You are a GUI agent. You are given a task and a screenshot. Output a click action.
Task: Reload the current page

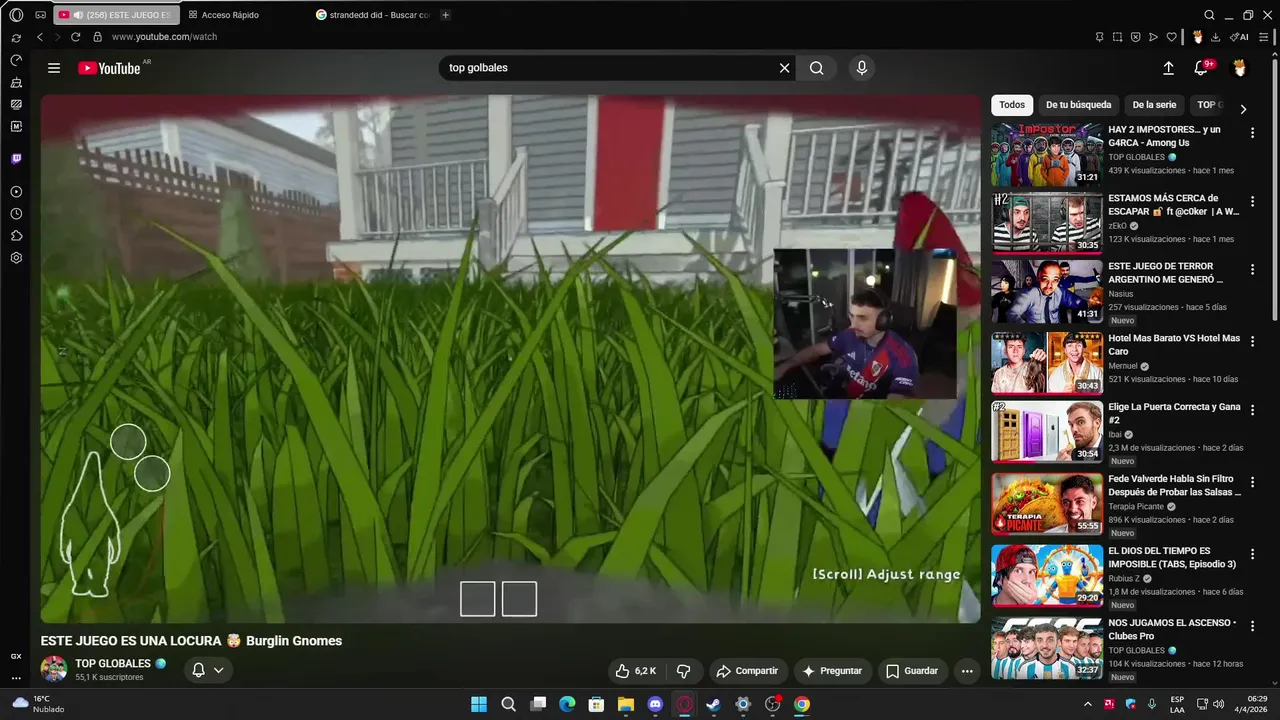(75, 37)
